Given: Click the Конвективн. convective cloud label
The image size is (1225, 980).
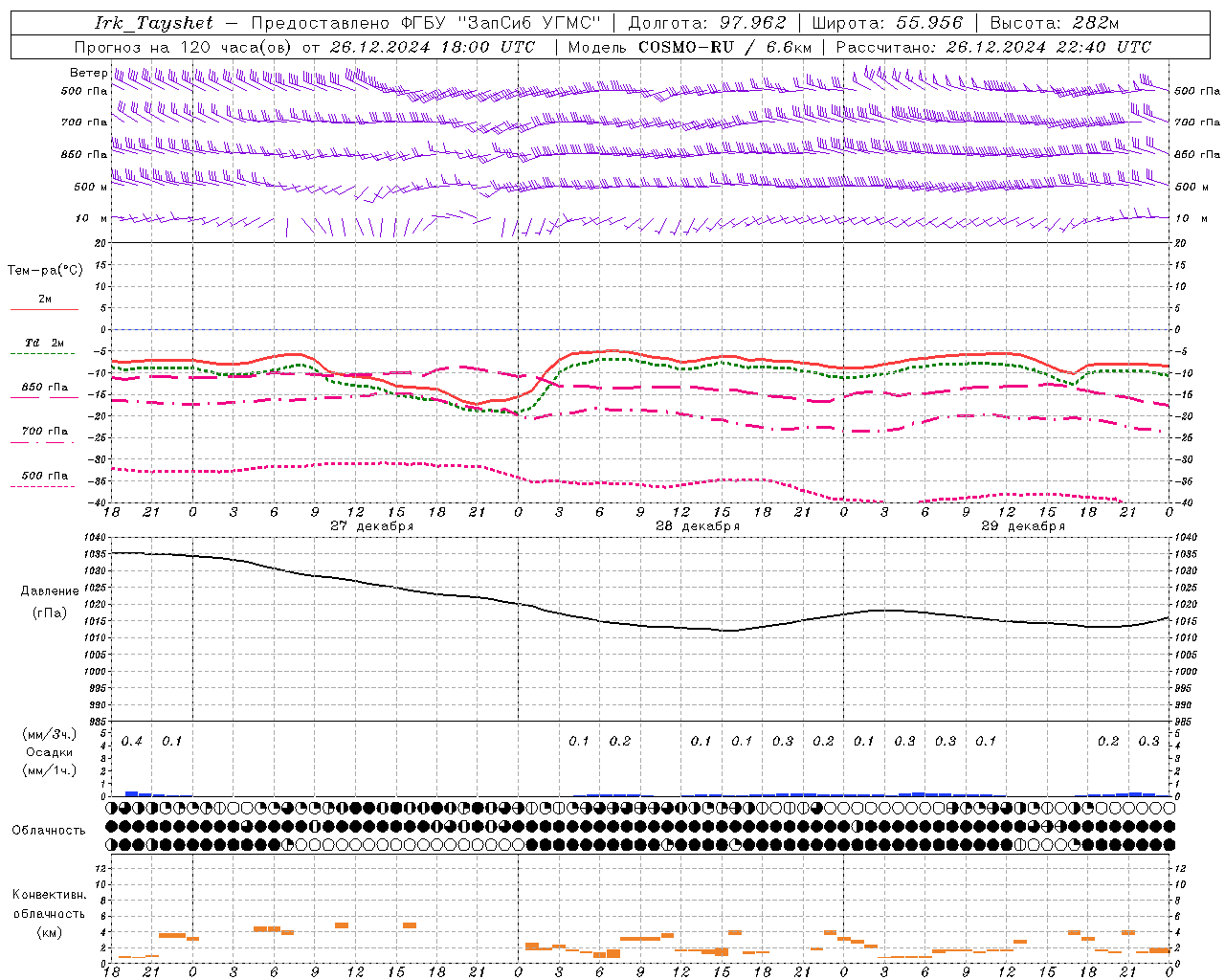Looking at the screenshot, I should pos(49,895).
